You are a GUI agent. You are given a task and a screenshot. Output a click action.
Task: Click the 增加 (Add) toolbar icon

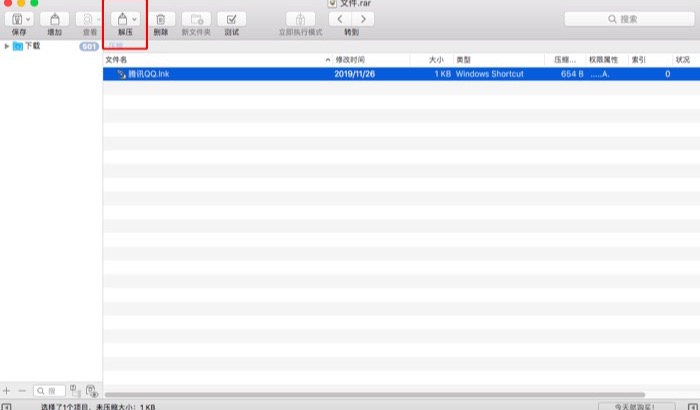pos(54,19)
